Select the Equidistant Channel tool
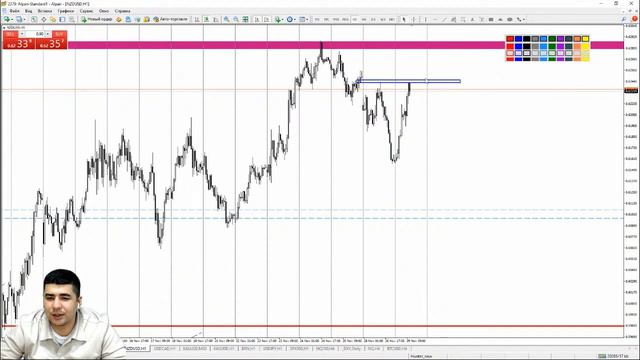 click(453, 19)
